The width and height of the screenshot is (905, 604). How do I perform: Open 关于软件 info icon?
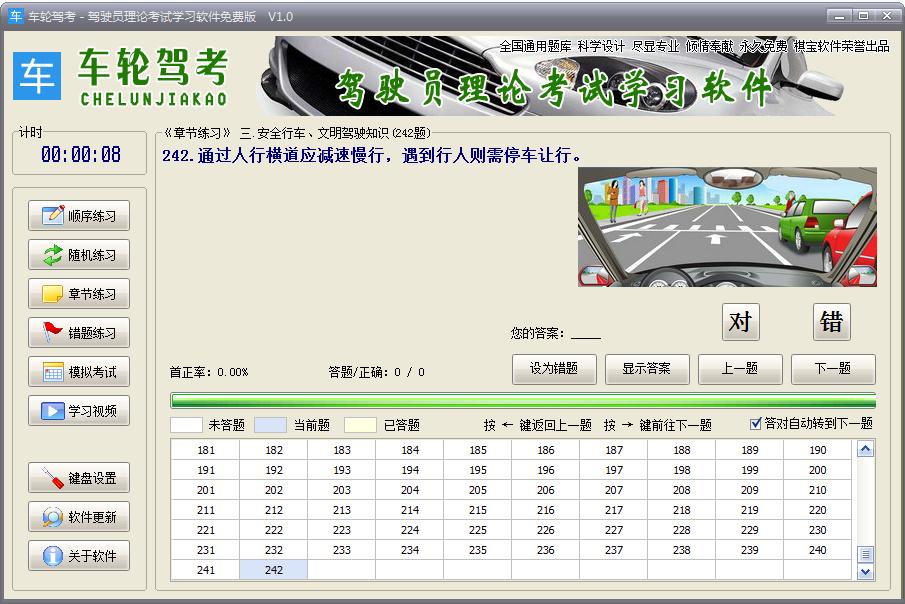click(52, 556)
